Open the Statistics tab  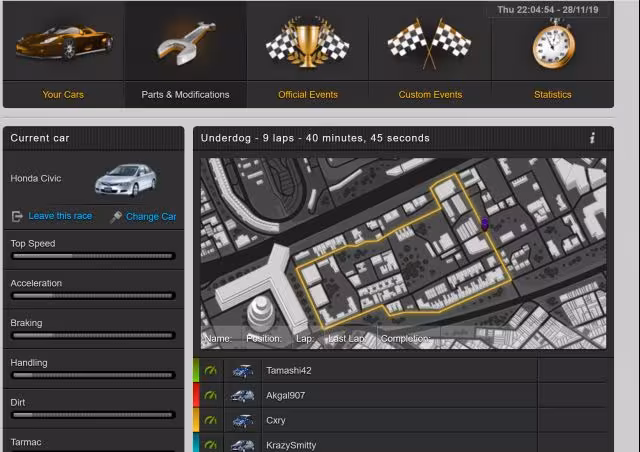tap(553, 95)
